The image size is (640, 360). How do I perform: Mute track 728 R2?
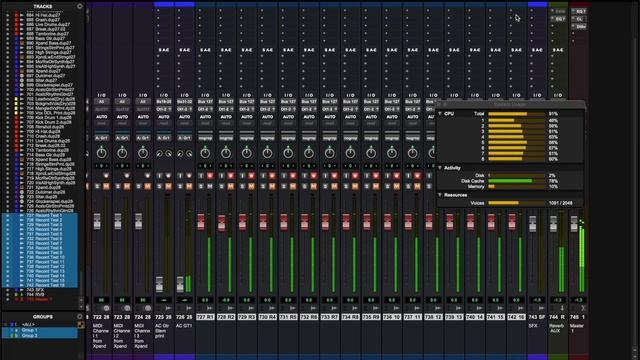[x=231, y=186]
